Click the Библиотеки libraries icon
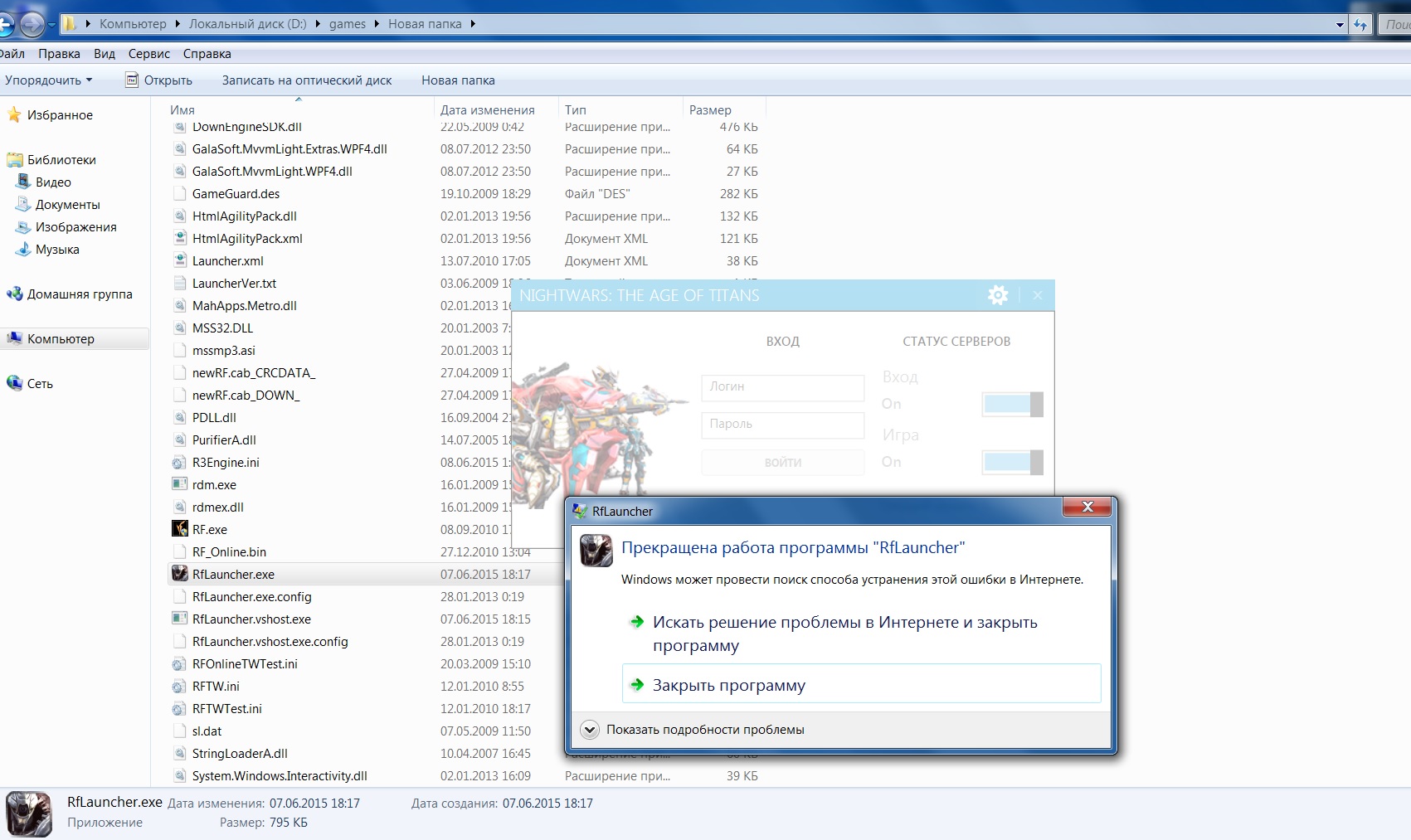This screenshot has width=1411, height=840. tap(14, 159)
